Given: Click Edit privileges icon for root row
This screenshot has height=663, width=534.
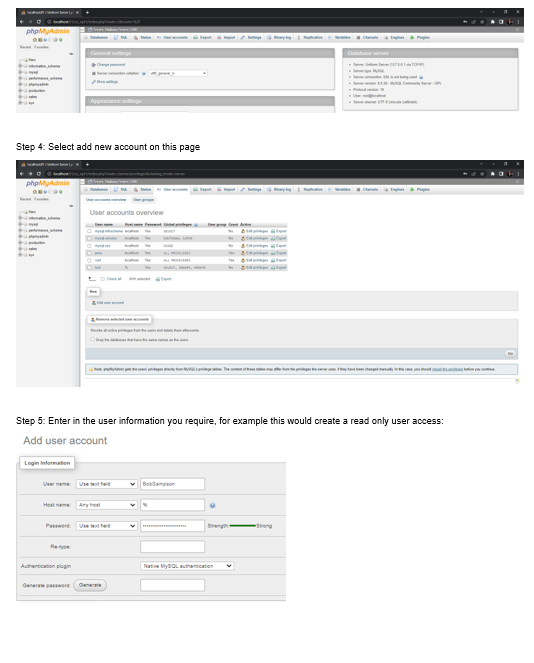Looking at the screenshot, I should (243, 260).
